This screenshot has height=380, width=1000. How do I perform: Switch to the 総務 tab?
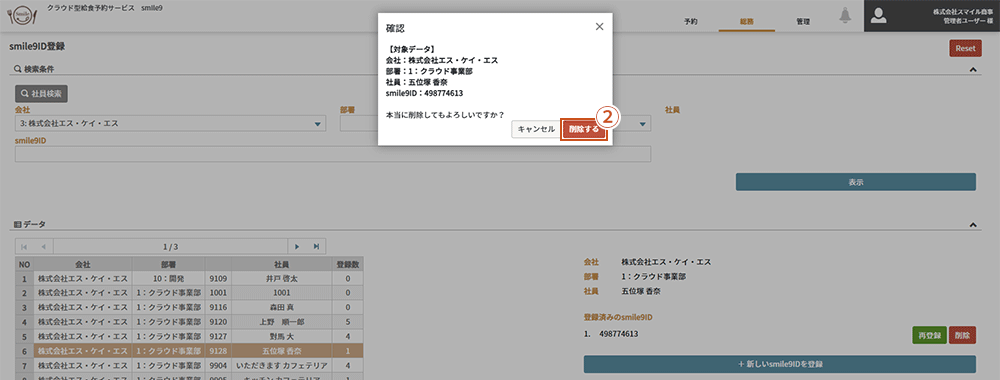click(746, 22)
